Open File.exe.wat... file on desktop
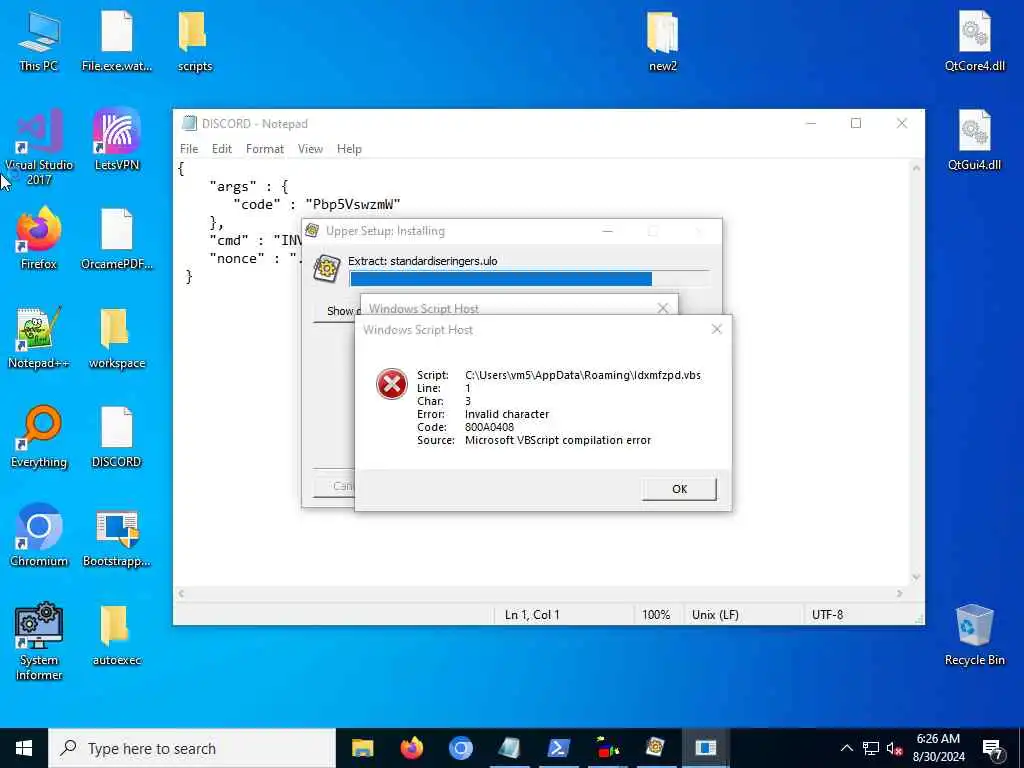 pyautogui.click(x=117, y=42)
